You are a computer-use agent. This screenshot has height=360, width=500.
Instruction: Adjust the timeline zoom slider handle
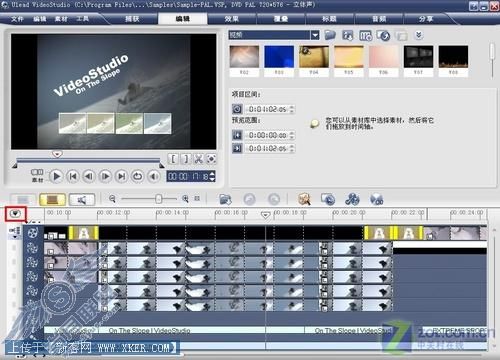click(x=159, y=199)
